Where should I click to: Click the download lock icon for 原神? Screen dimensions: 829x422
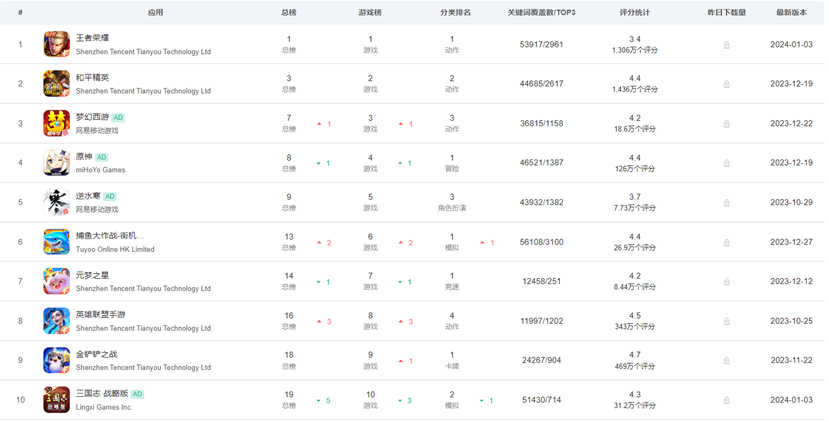pos(726,163)
